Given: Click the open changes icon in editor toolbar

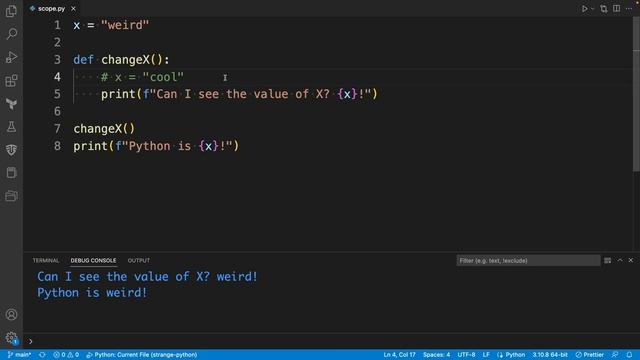Looking at the screenshot, I should point(604,9).
